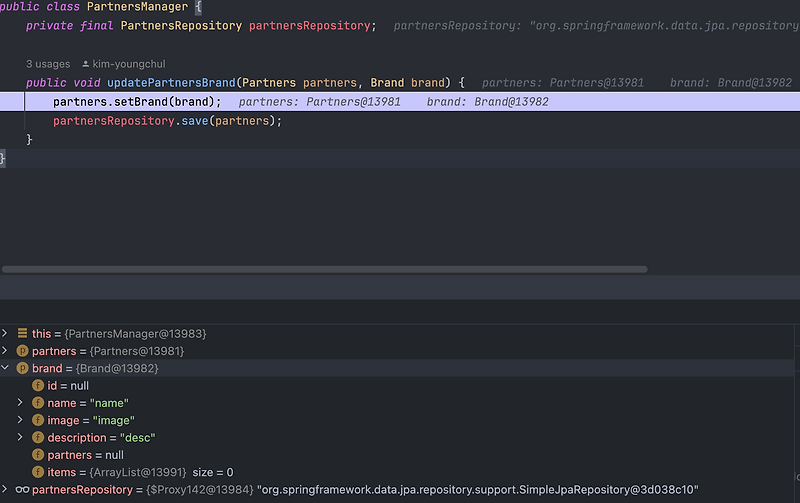The width and height of the screenshot is (800, 503).
Task: Click the 'size = 0' text of items
Action: coord(213,472)
